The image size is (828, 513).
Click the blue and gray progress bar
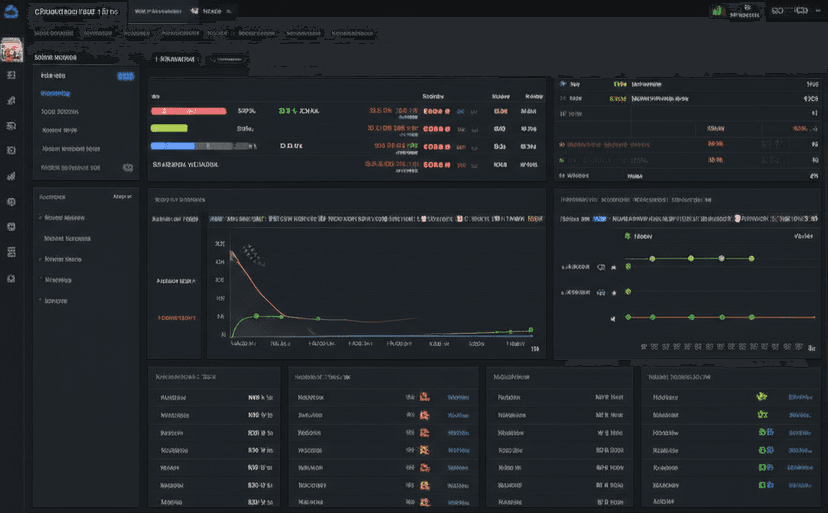tap(201, 146)
